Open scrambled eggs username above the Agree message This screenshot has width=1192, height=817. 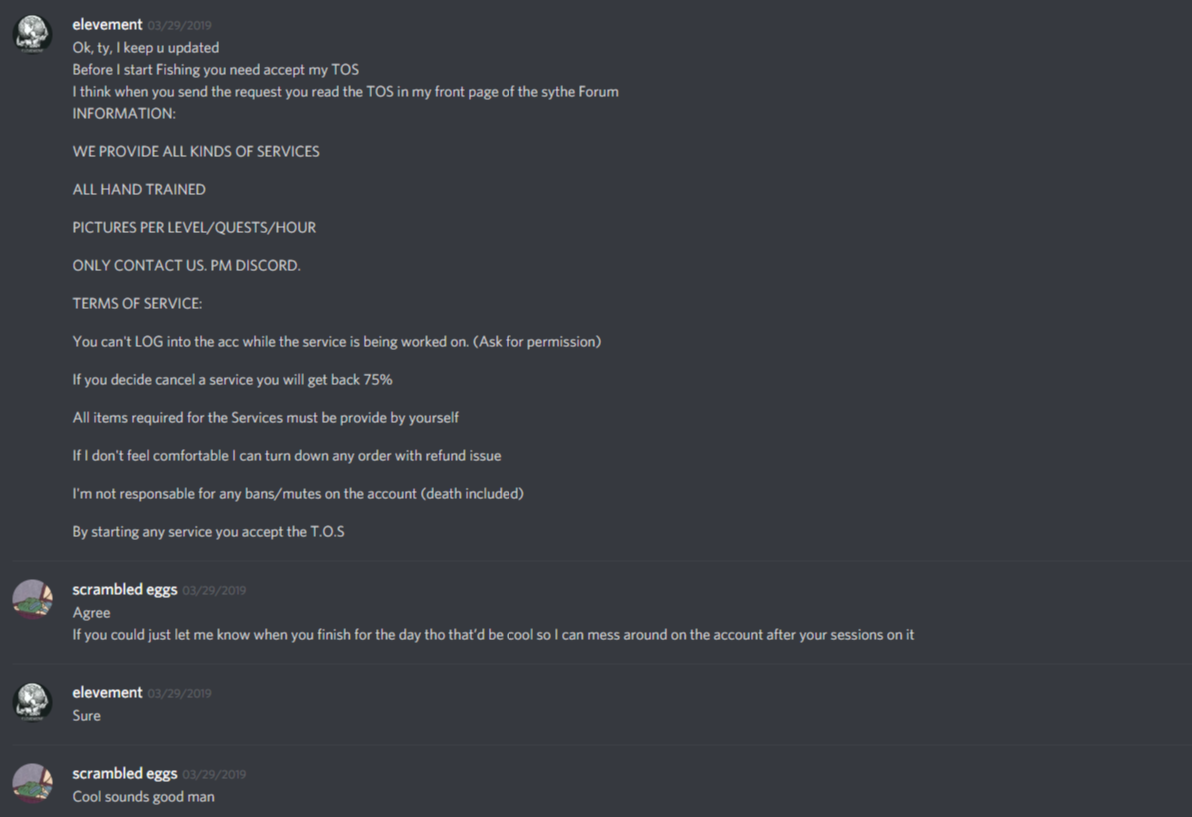click(x=125, y=589)
